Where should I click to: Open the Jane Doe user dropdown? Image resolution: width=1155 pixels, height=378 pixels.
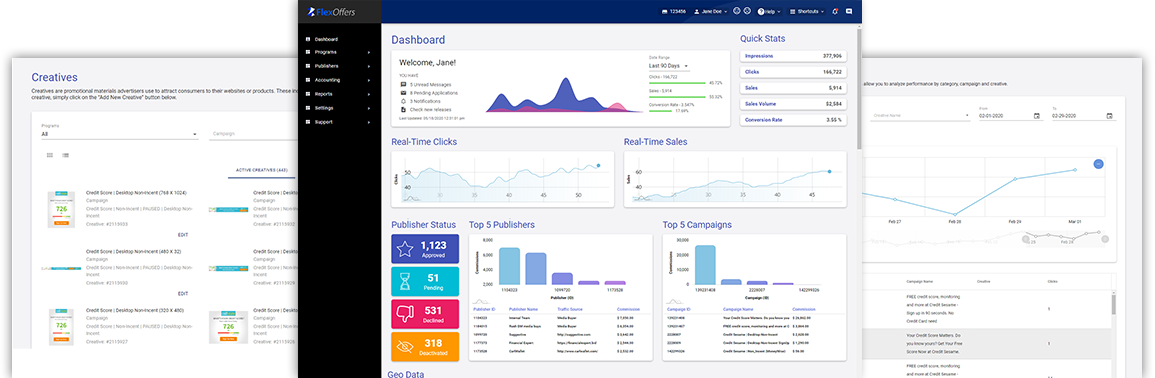pos(711,12)
